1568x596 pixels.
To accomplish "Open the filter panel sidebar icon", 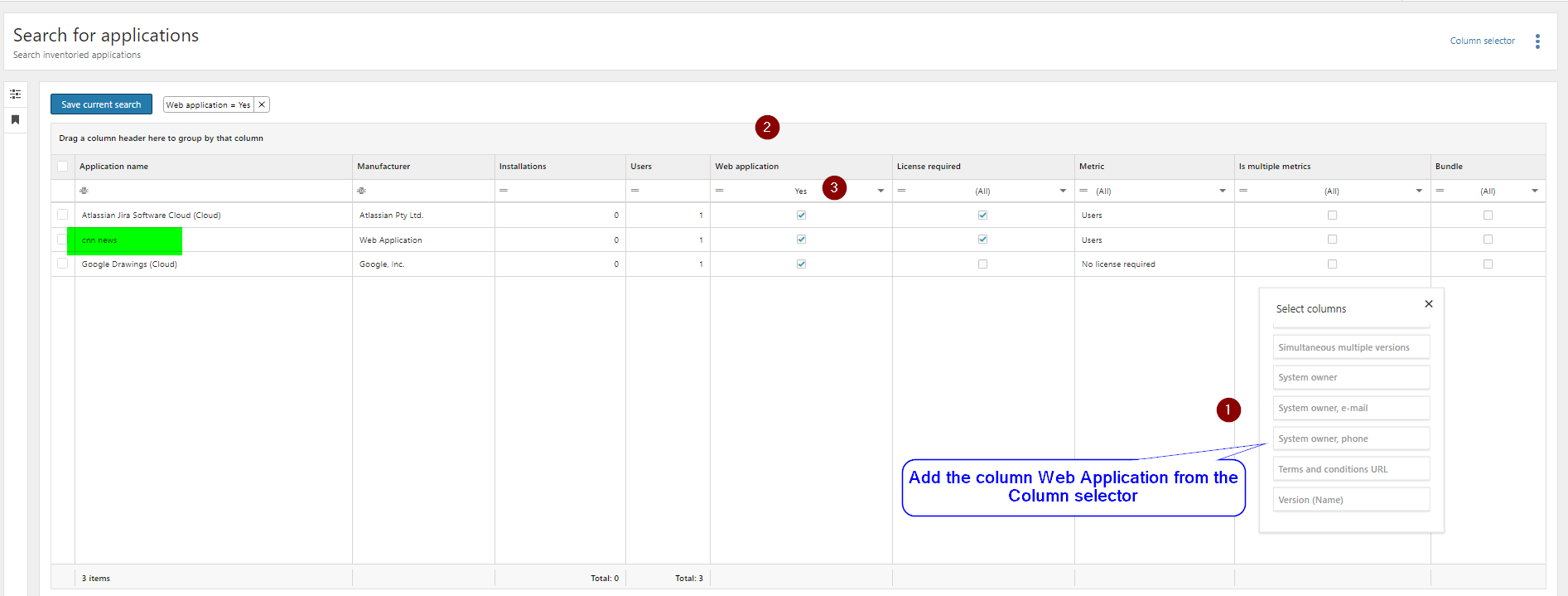I will pyautogui.click(x=15, y=94).
